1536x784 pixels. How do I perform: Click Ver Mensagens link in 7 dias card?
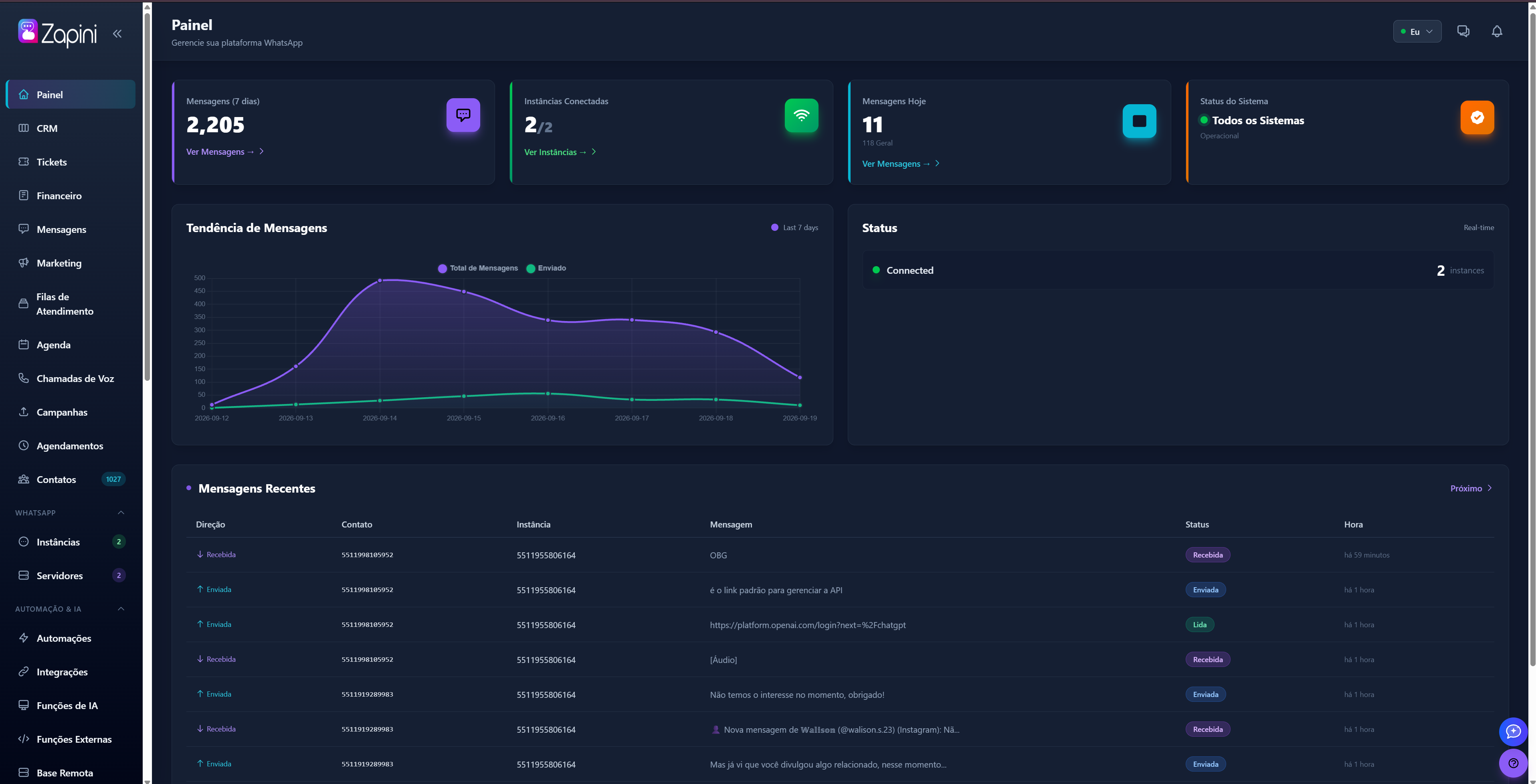225,152
